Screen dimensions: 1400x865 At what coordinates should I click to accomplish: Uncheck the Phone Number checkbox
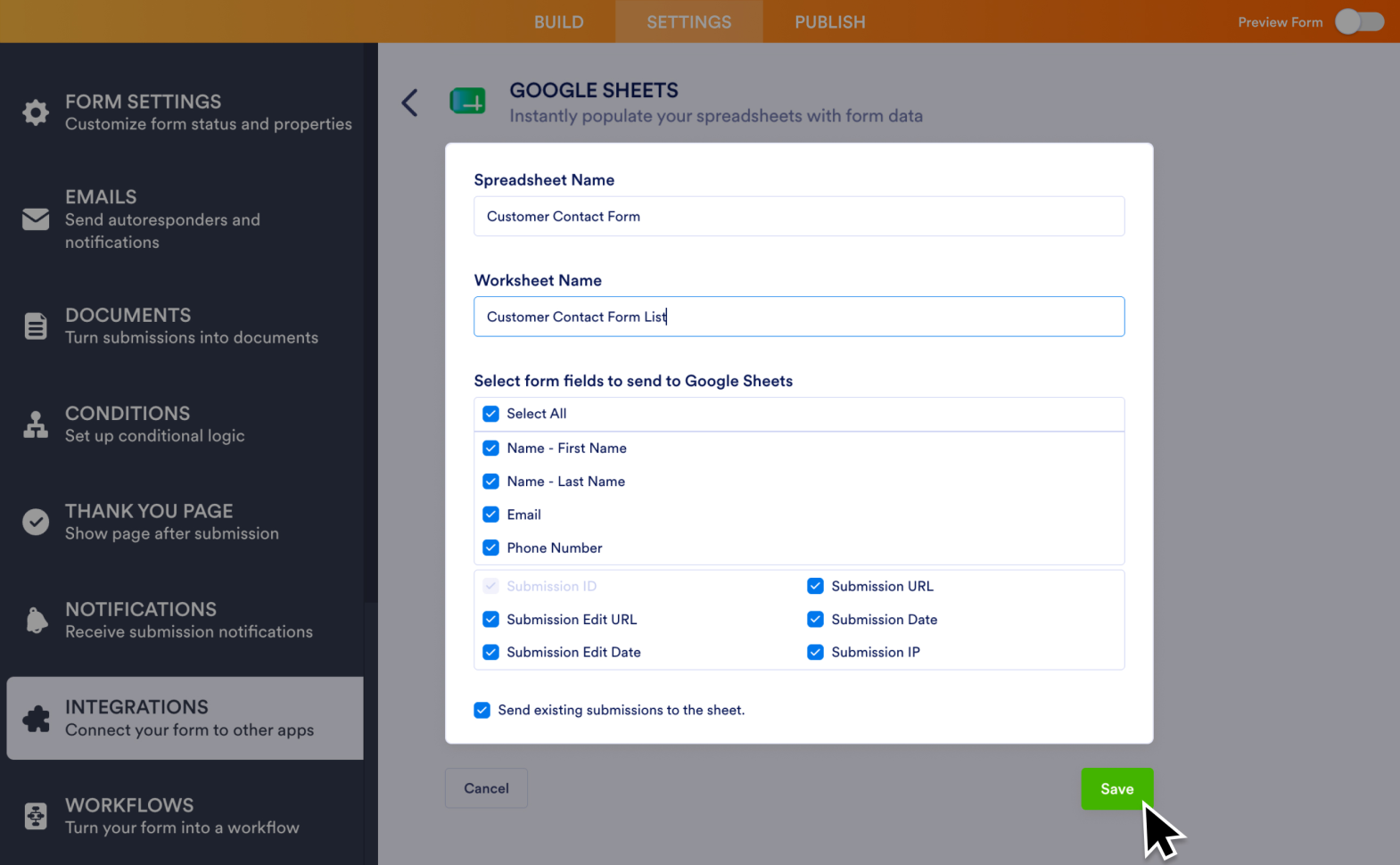(x=490, y=548)
